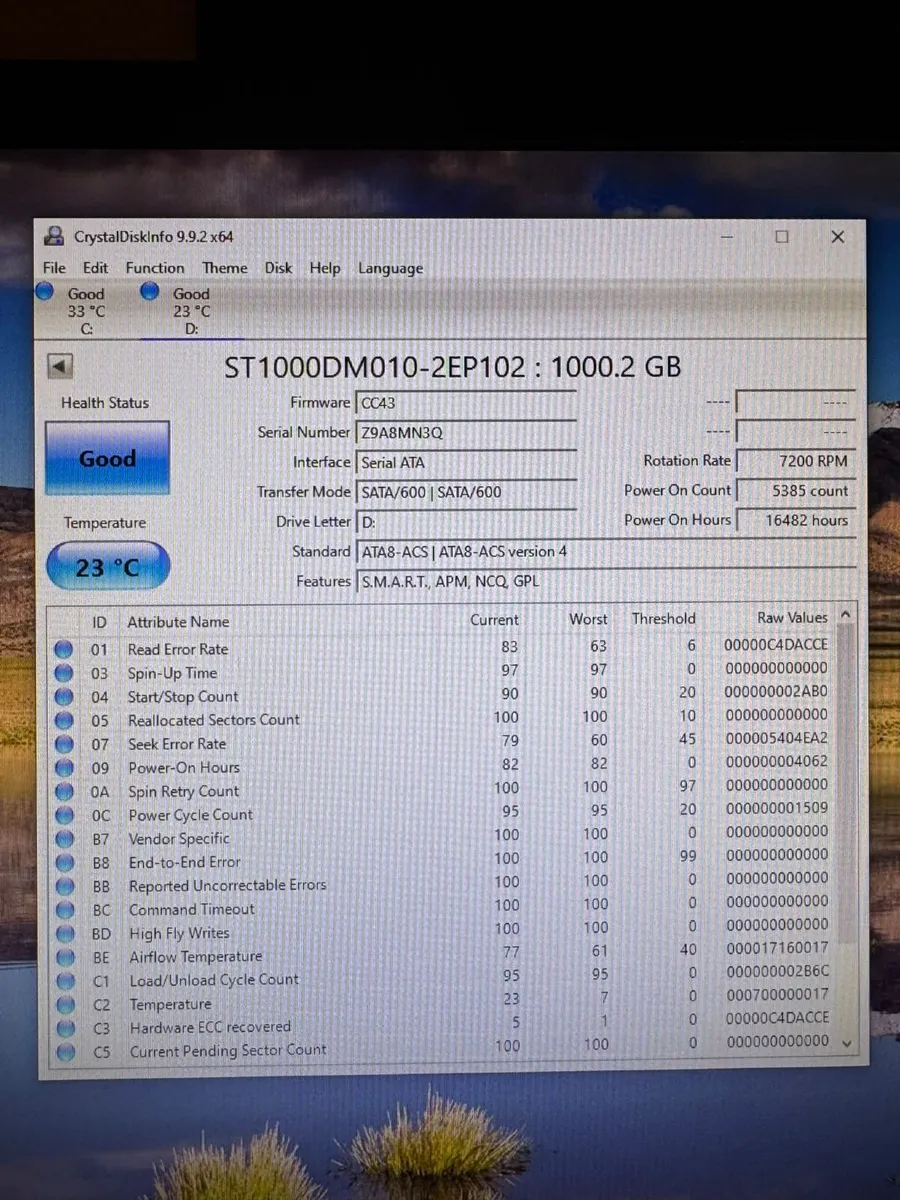Image resolution: width=900 pixels, height=1200 pixels.
Task: Click the blue Good health status button
Action: 107,459
